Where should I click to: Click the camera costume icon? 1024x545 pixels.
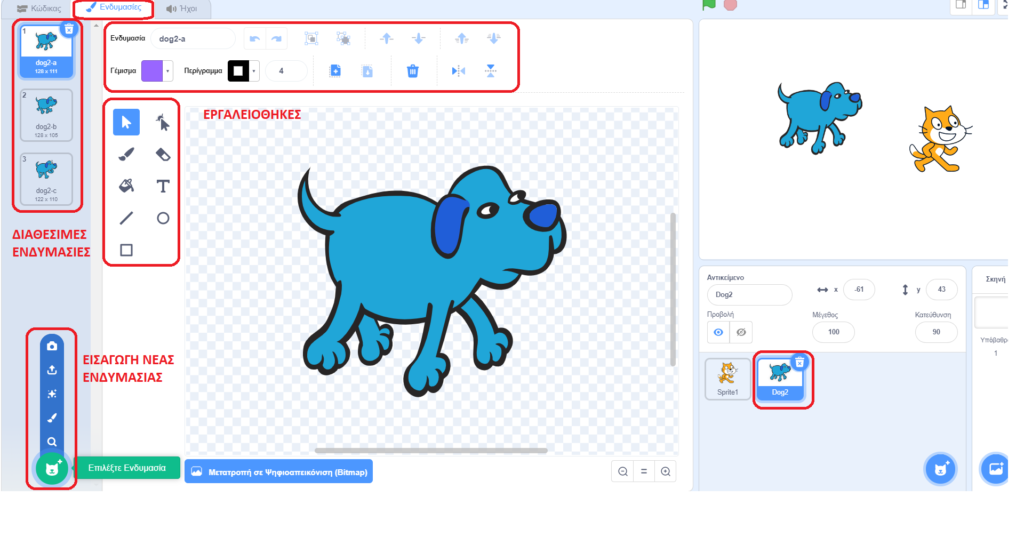click(x=52, y=346)
